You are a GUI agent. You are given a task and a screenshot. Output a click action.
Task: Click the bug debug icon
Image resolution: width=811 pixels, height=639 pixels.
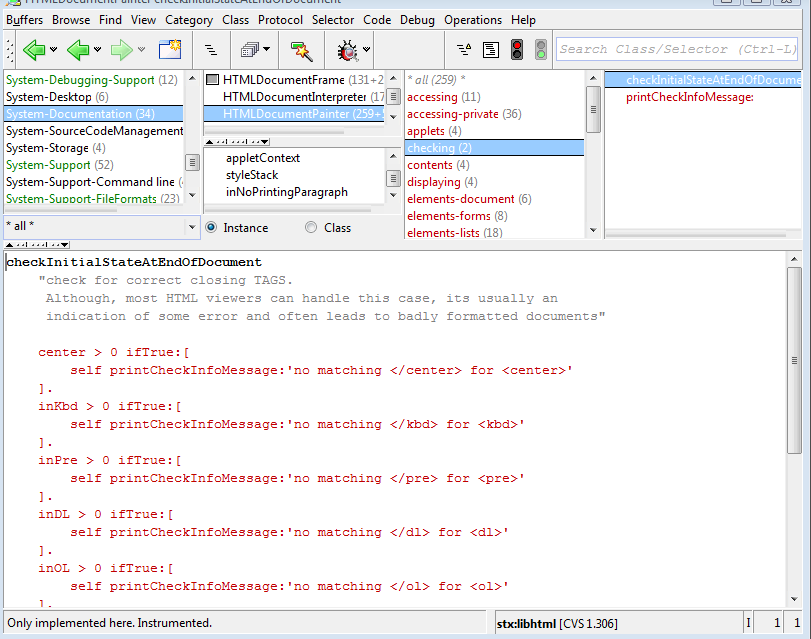(348, 50)
